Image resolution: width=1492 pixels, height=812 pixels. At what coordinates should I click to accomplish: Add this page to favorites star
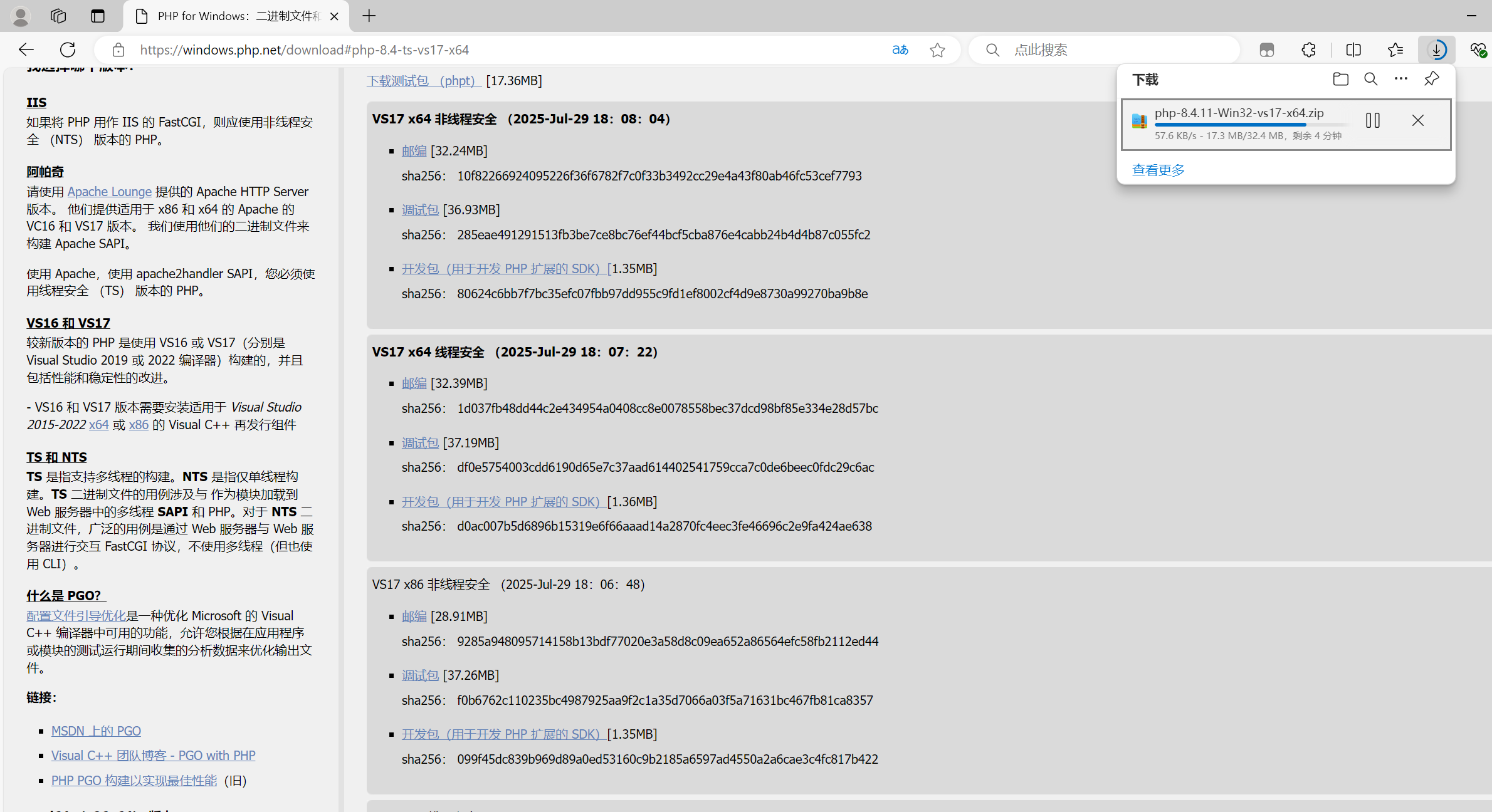pos(937,49)
